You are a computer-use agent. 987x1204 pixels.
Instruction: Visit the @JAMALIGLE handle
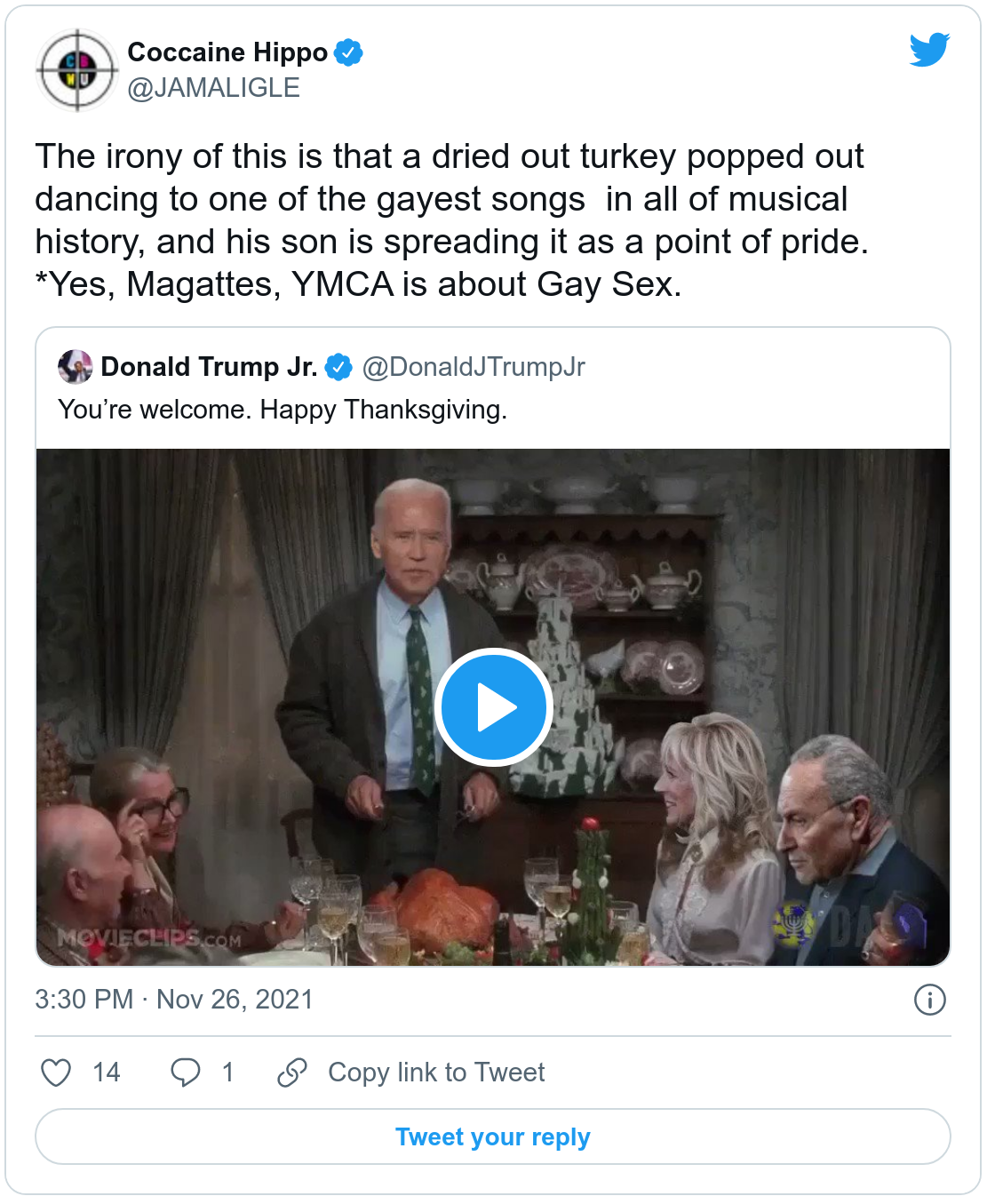coord(214,88)
